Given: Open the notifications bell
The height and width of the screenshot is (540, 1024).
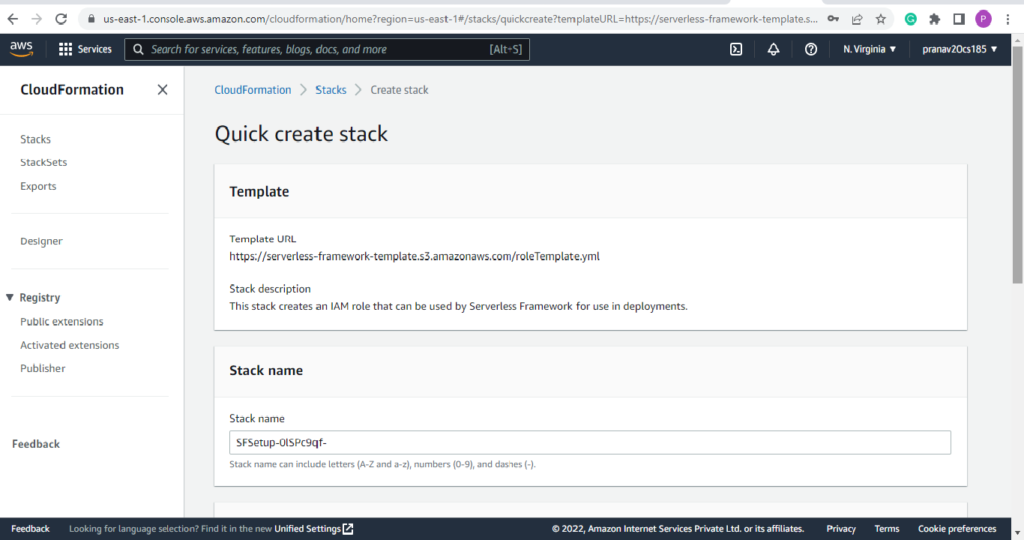Looking at the screenshot, I should pos(773,49).
